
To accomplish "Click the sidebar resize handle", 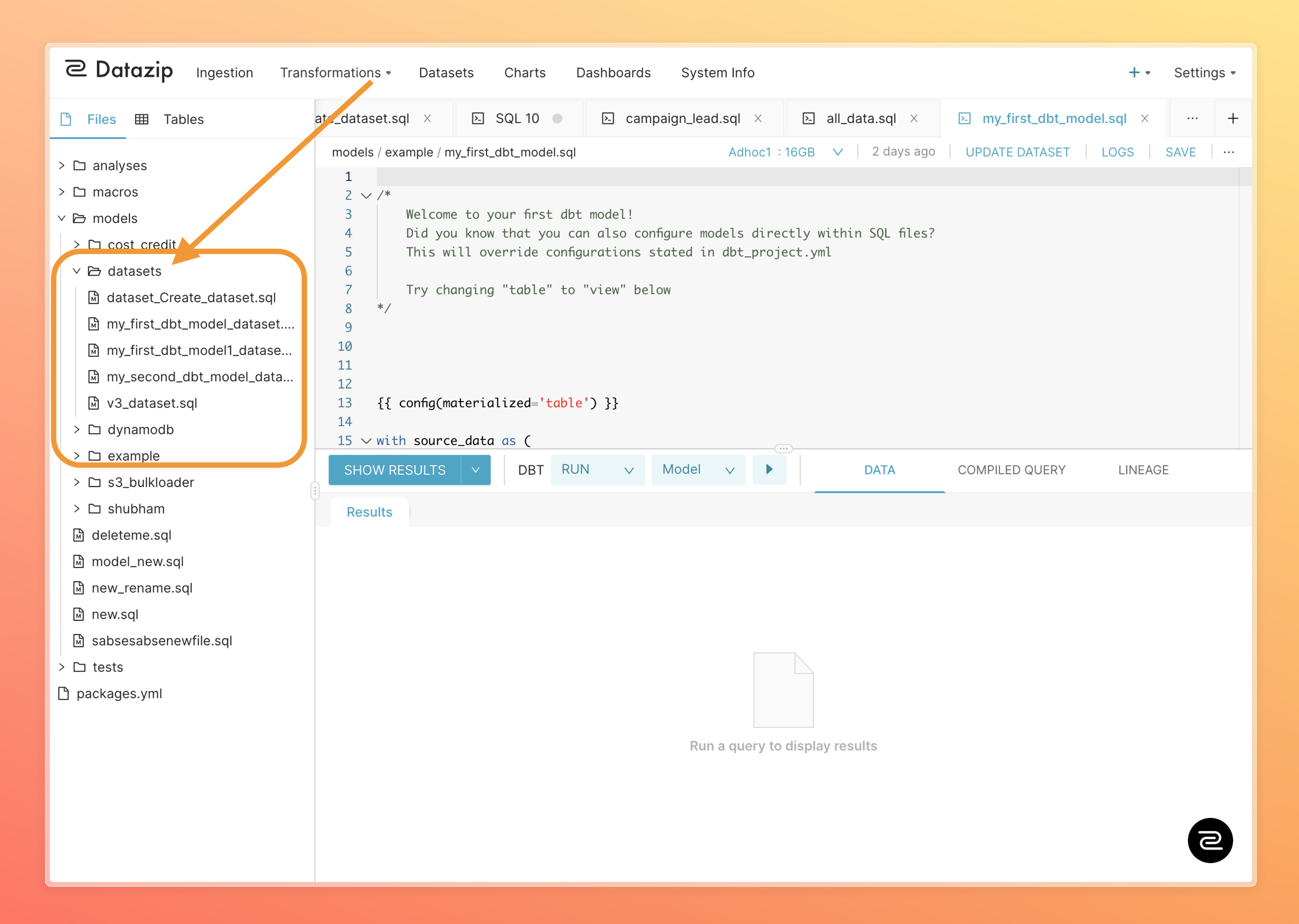I will click(x=314, y=490).
